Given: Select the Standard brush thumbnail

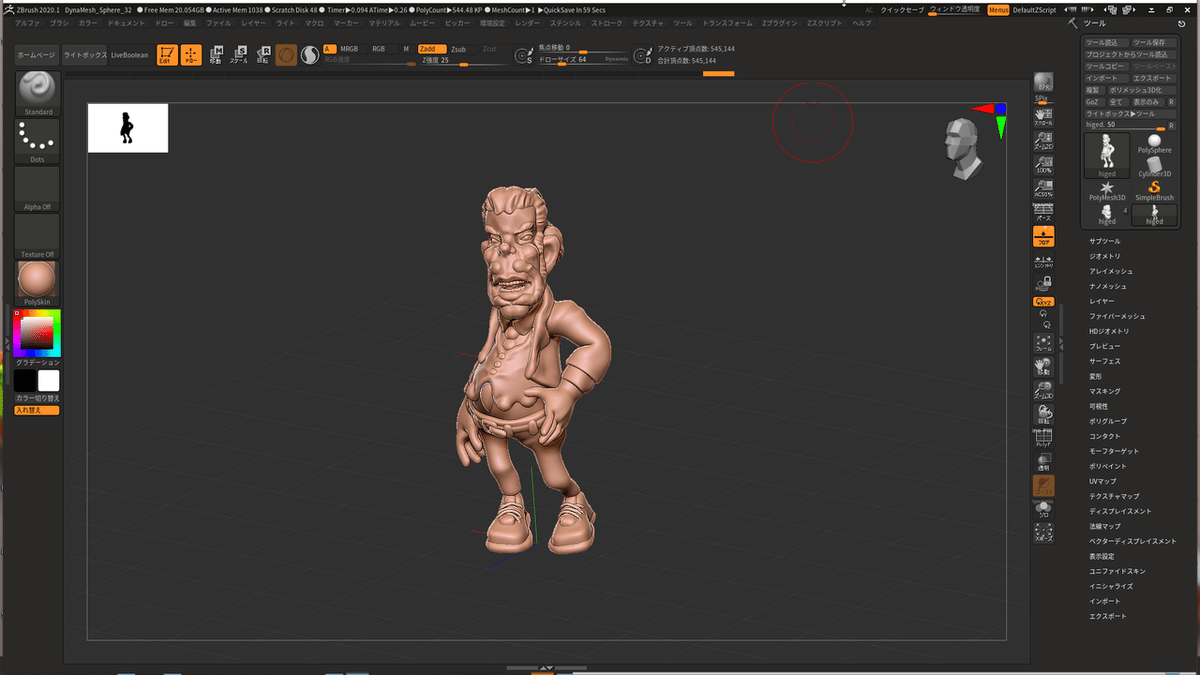Looking at the screenshot, I should pos(38,88).
